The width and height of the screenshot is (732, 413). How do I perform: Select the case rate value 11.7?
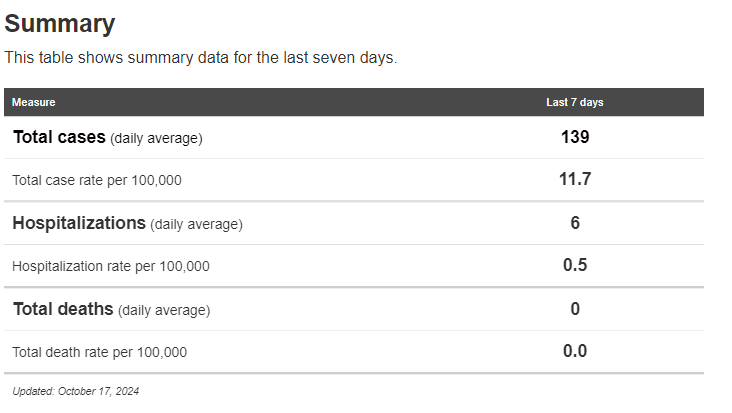575,180
